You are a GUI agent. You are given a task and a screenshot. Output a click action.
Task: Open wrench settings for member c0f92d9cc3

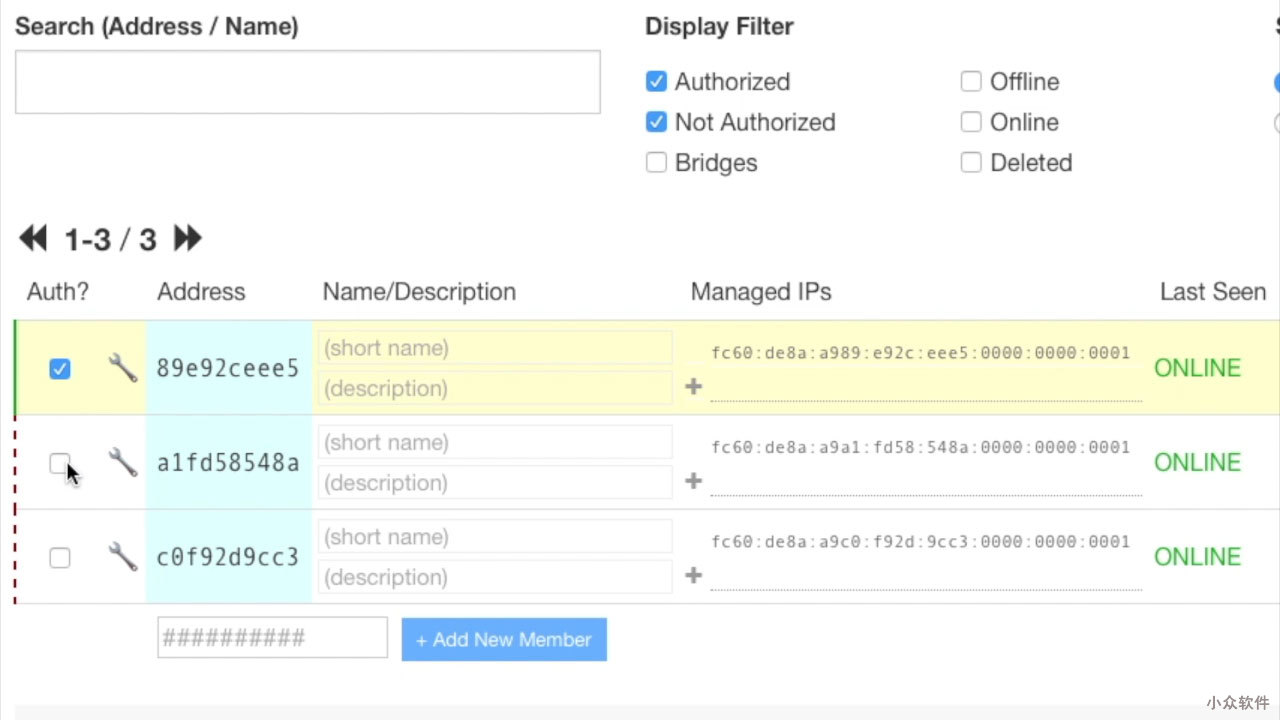coord(123,556)
